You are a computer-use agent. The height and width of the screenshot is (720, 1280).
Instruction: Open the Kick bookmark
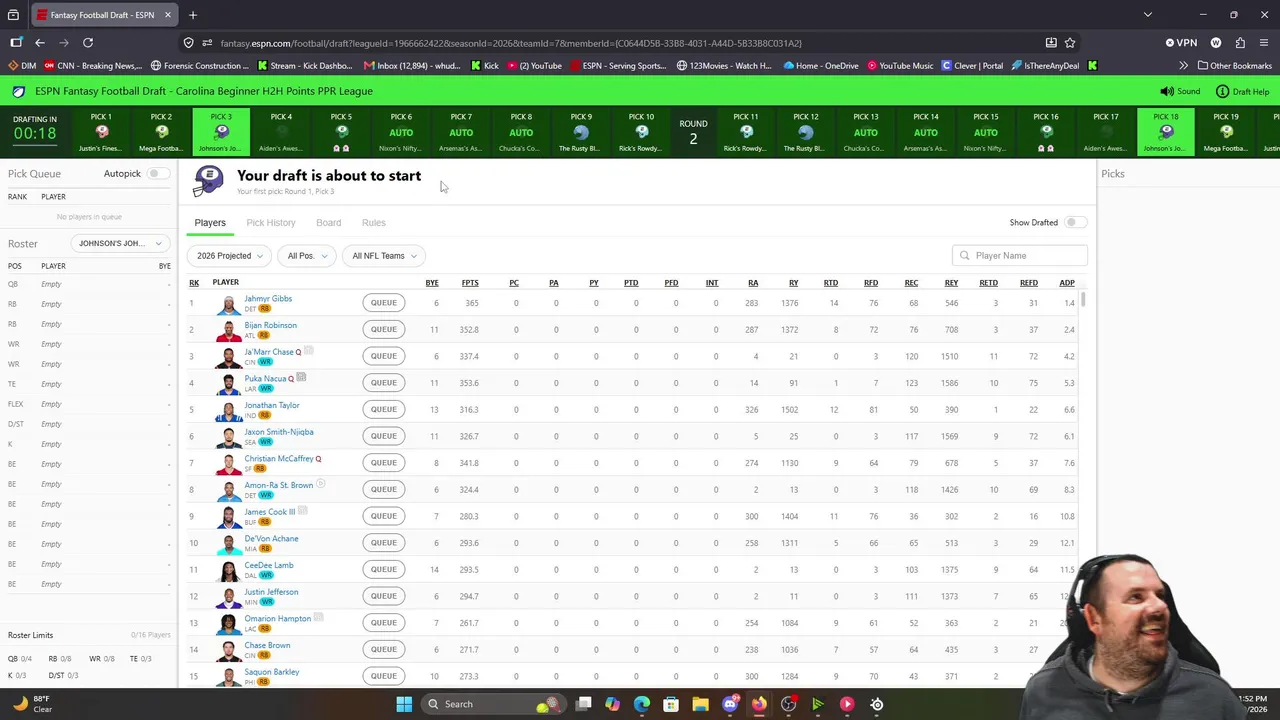tap(484, 66)
